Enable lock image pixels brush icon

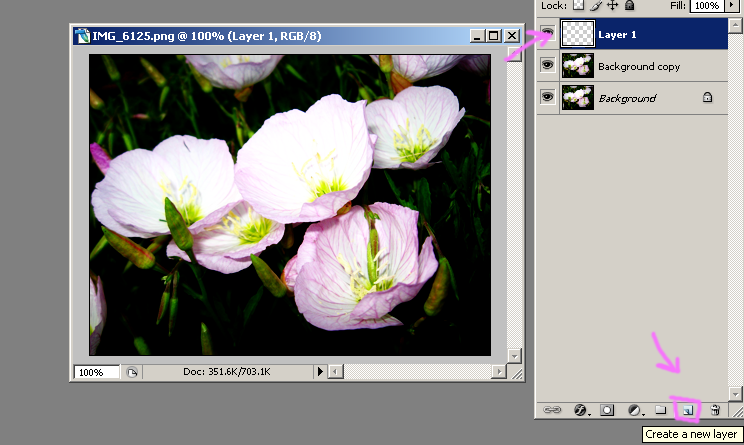(596, 5)
